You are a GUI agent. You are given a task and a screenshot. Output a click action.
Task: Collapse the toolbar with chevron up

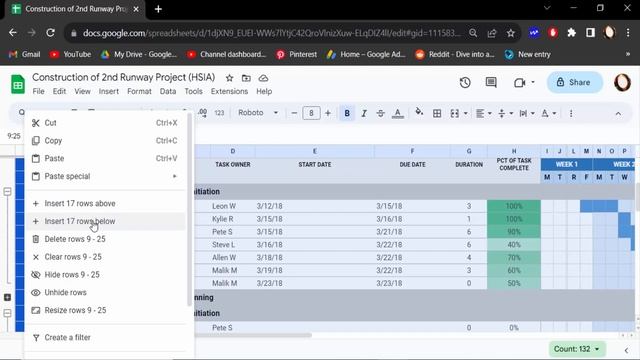618,113
